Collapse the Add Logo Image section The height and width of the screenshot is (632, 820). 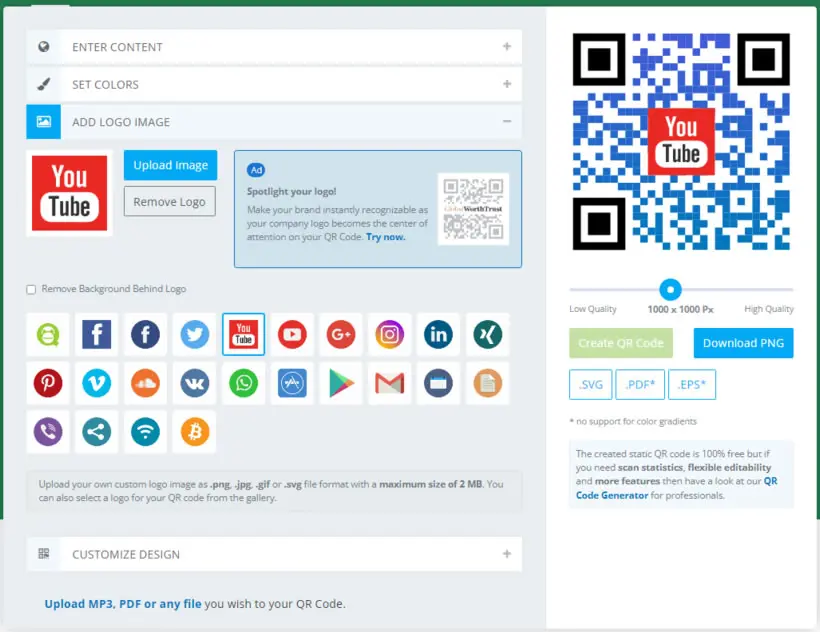coord(274,122)
